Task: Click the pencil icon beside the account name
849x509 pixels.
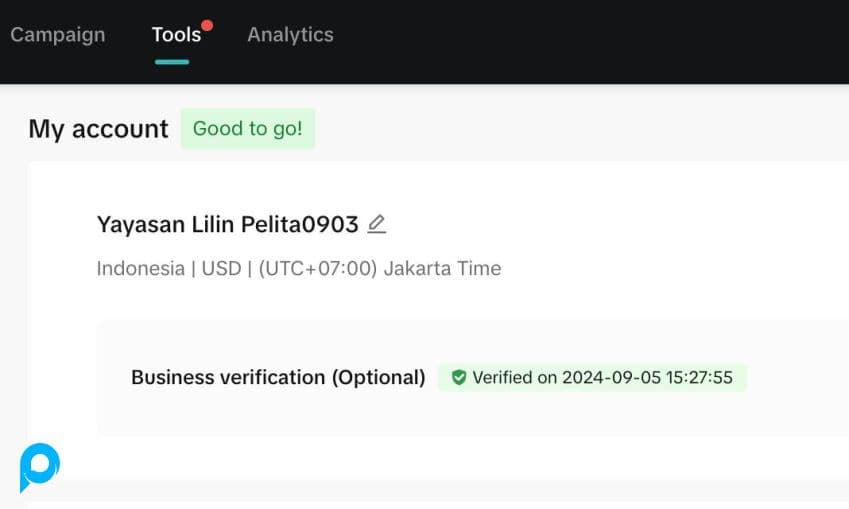Action: (376, 225)
